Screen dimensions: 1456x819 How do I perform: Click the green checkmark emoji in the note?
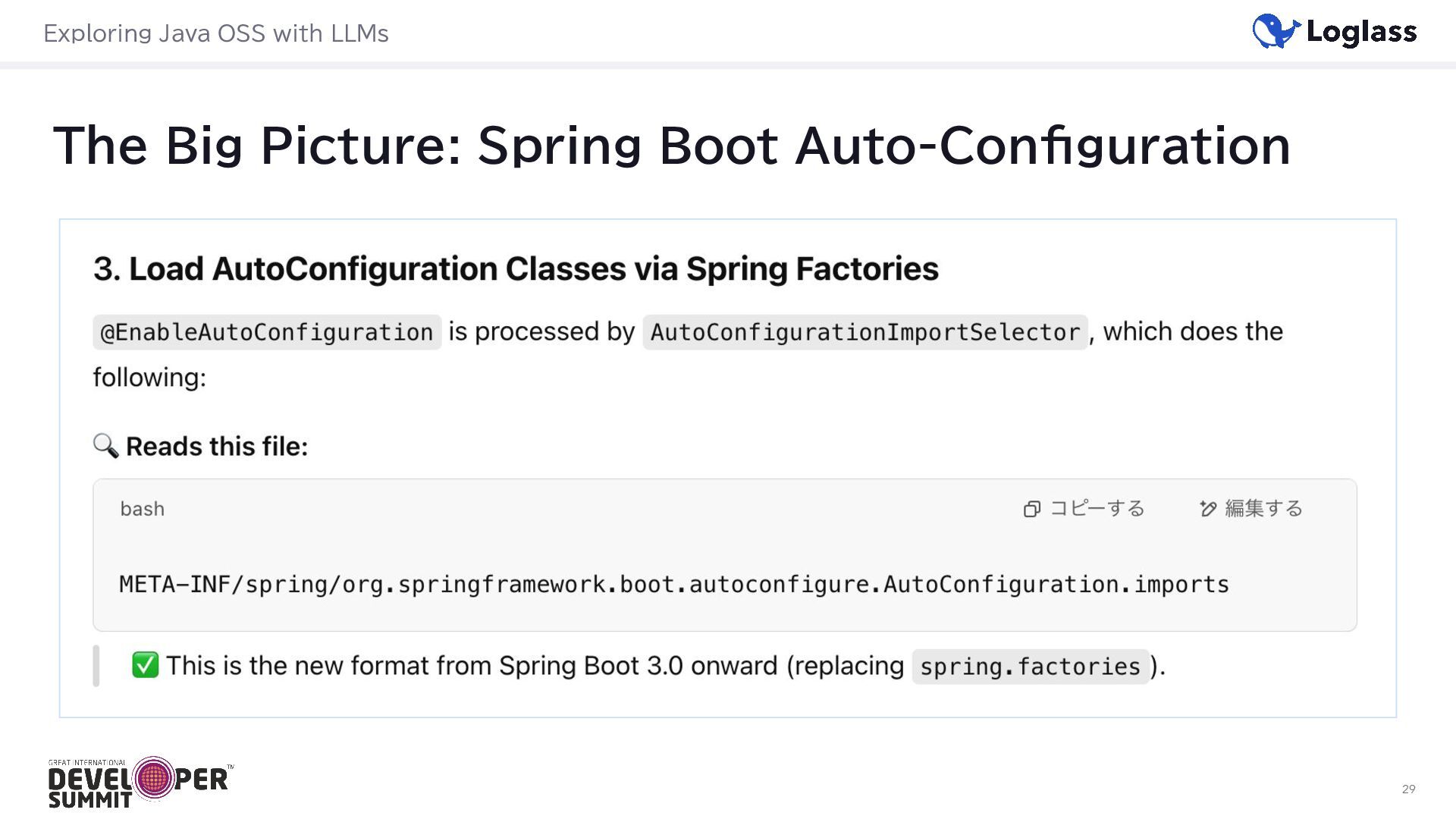pos(145,665)
